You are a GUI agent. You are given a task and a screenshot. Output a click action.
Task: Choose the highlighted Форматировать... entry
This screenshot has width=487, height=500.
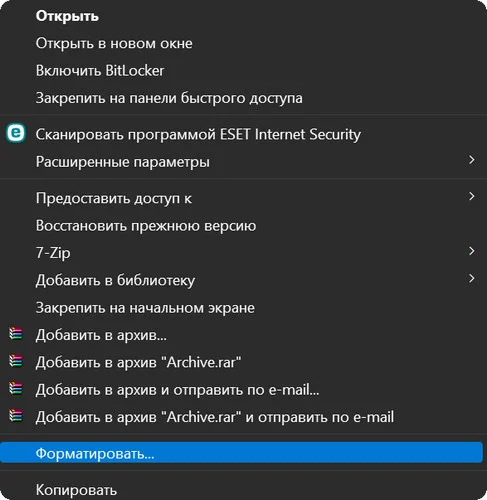tap(241, 453)
